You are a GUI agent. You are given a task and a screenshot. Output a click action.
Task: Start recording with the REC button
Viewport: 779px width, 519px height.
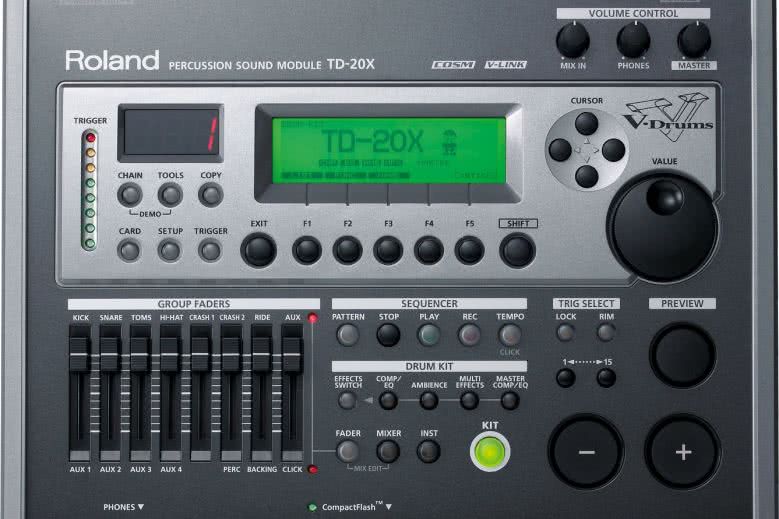pyautogui.click(x=469, y=335)
